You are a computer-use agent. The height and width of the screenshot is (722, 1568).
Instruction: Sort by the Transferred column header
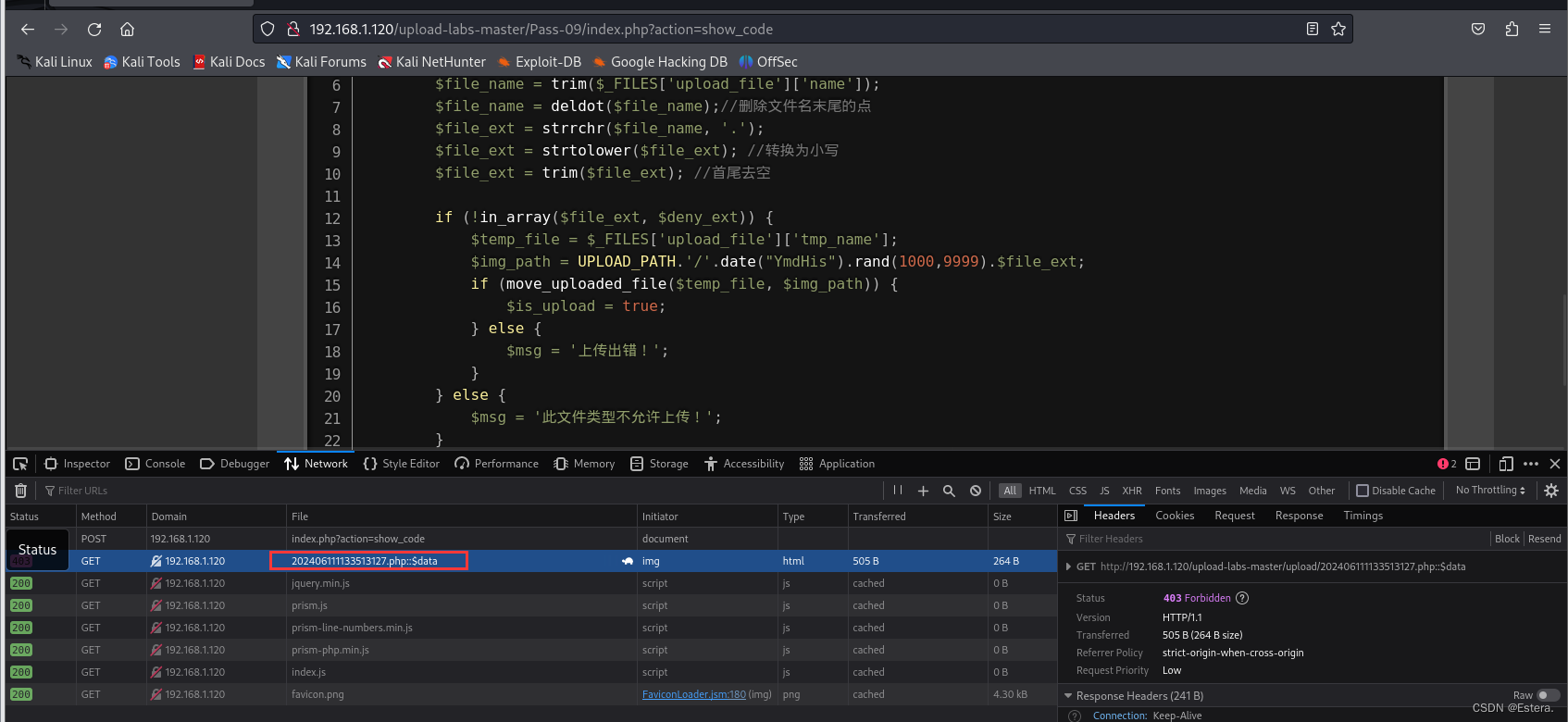click(917, 517)
